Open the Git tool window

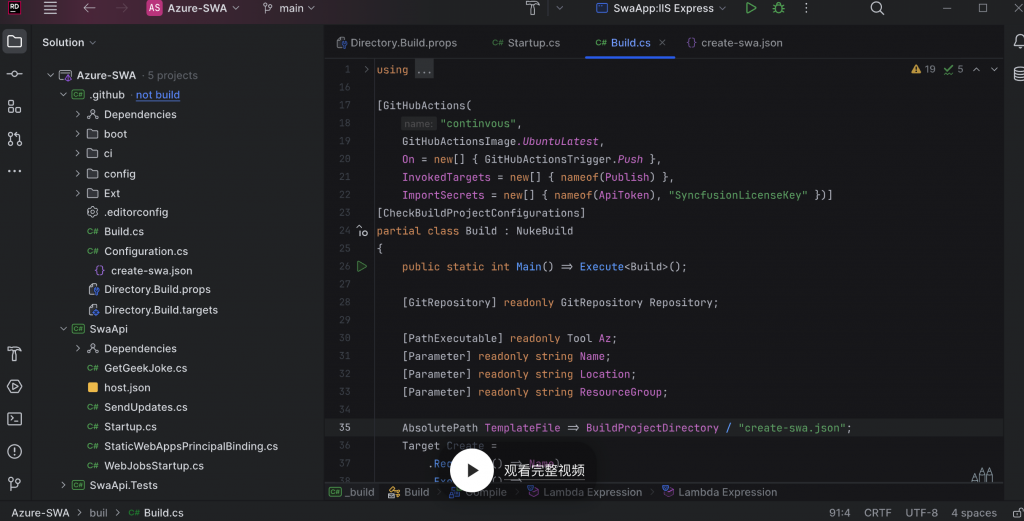point(14,484)
